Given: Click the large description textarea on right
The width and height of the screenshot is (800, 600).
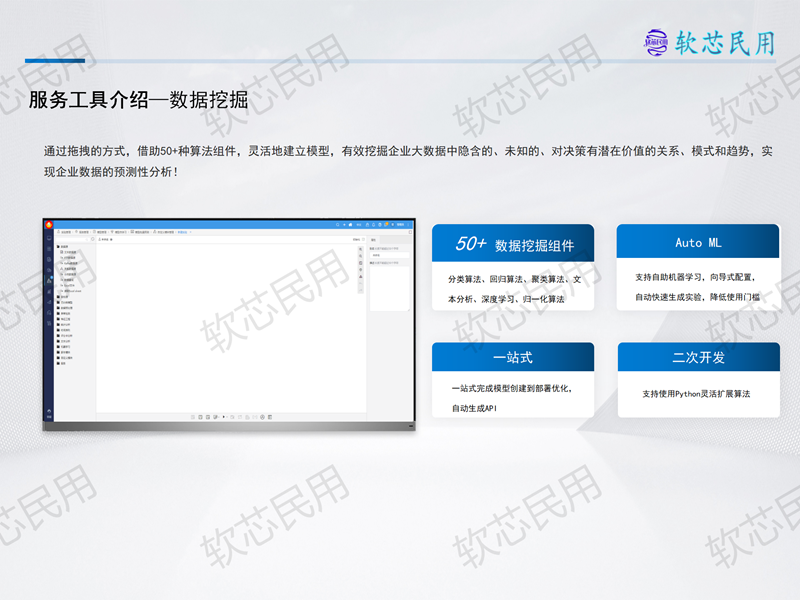Looking at the screenshot, I should [390, 288].
